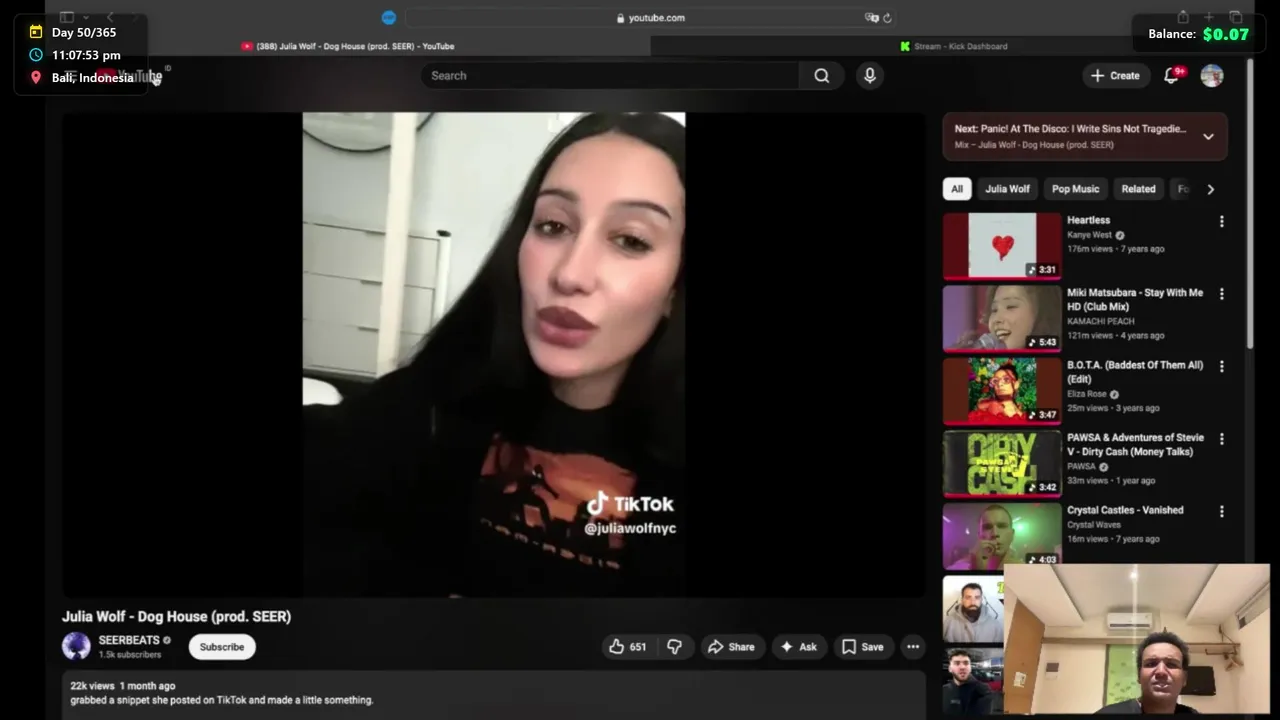Viewport: 1280px width, 720px height.
Task: Open options for Stay With Me video
Action: (1221, 294)
